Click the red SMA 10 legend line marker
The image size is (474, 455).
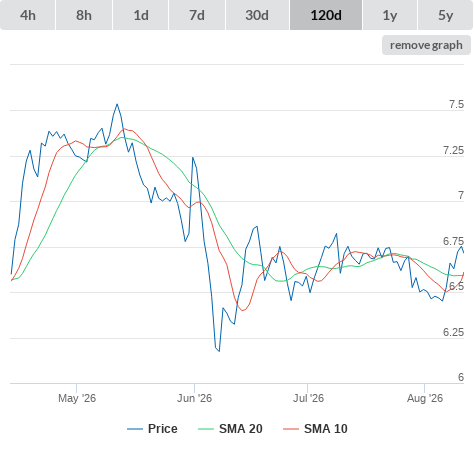pos(291,429)
